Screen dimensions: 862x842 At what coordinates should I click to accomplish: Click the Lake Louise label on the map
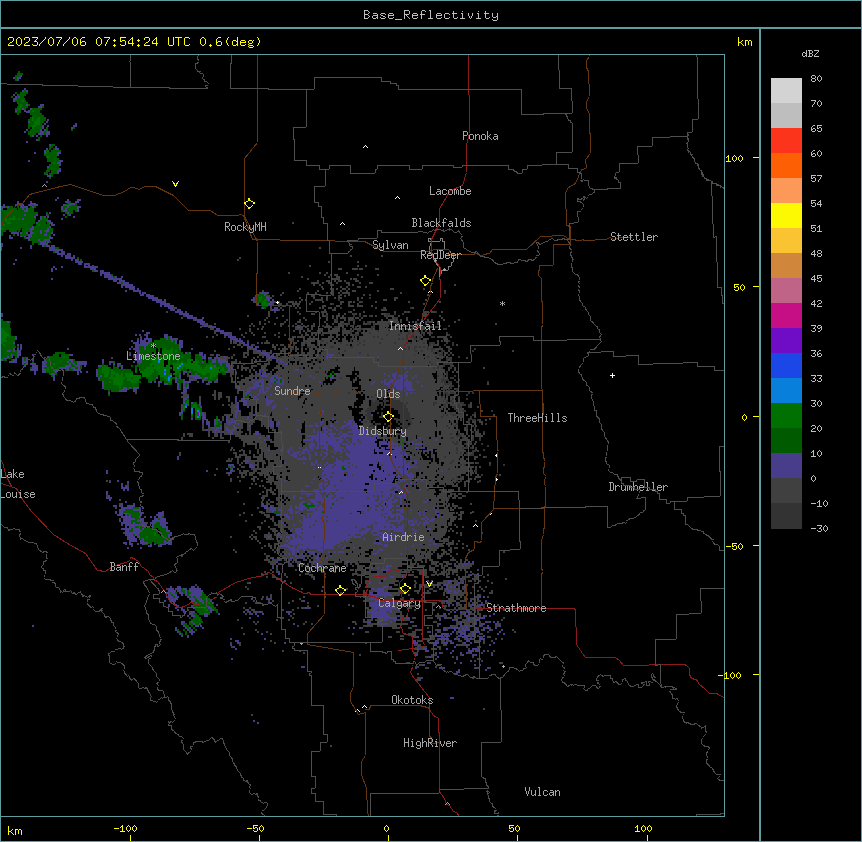[18, 484]
